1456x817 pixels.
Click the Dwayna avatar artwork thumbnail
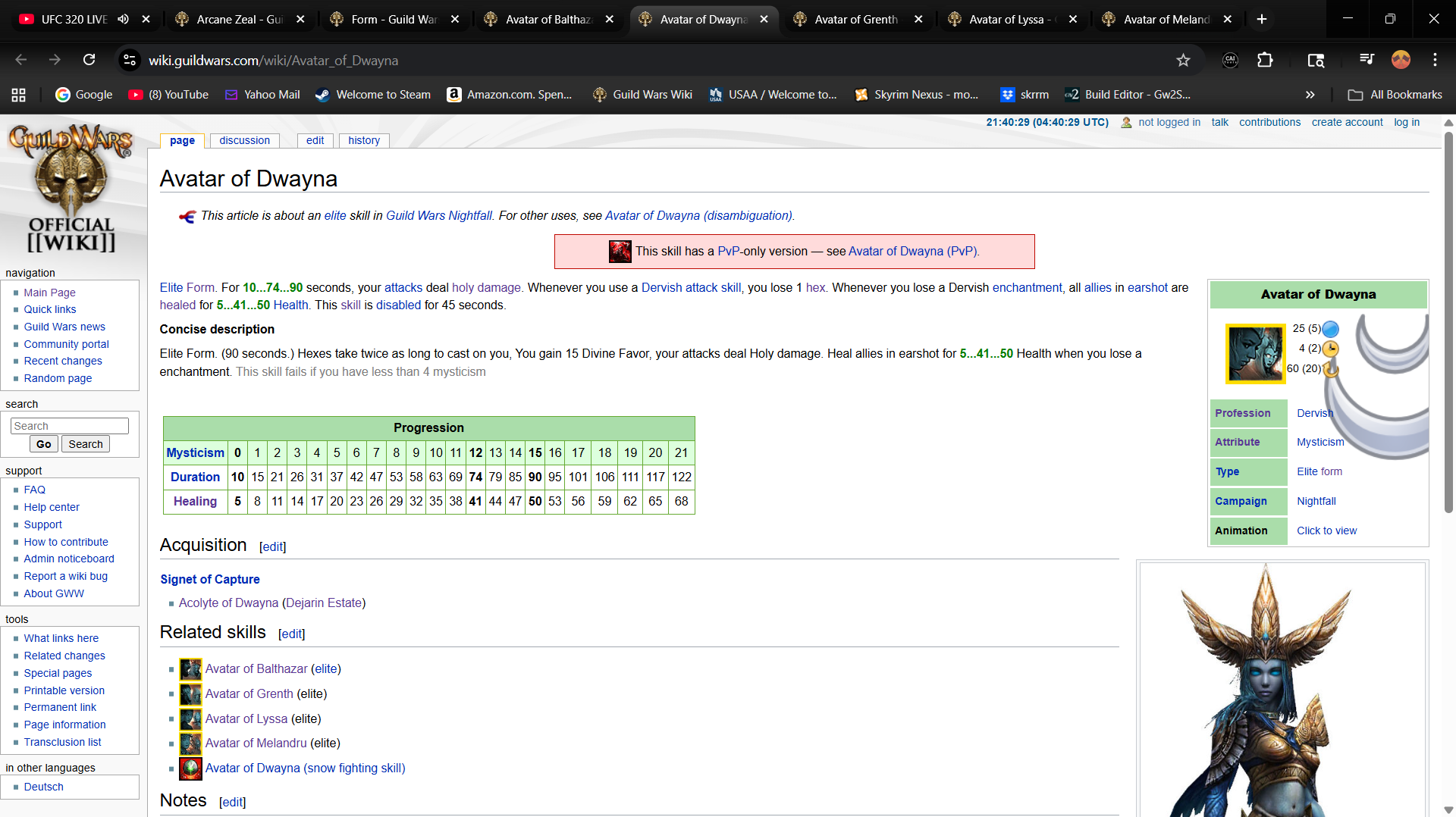1282,689
